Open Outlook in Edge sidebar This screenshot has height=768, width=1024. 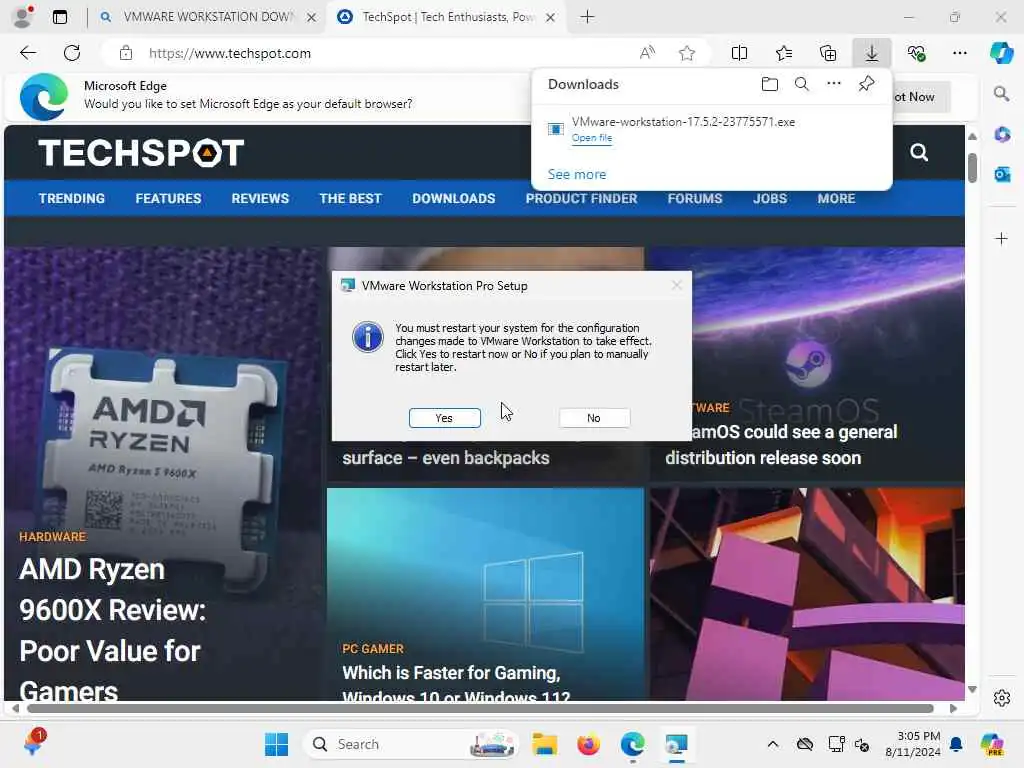(1002, 174)
